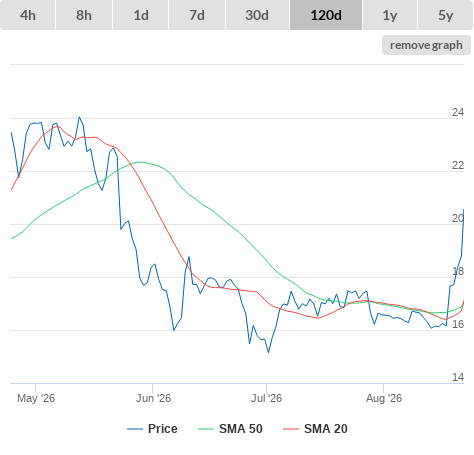Switch to the 8h time range

tap(84, 15)
